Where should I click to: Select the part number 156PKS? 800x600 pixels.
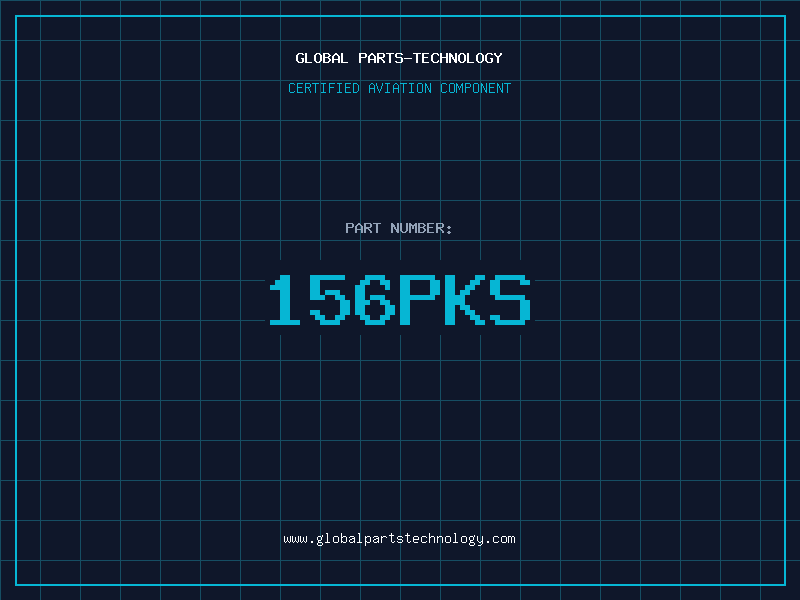400,299
